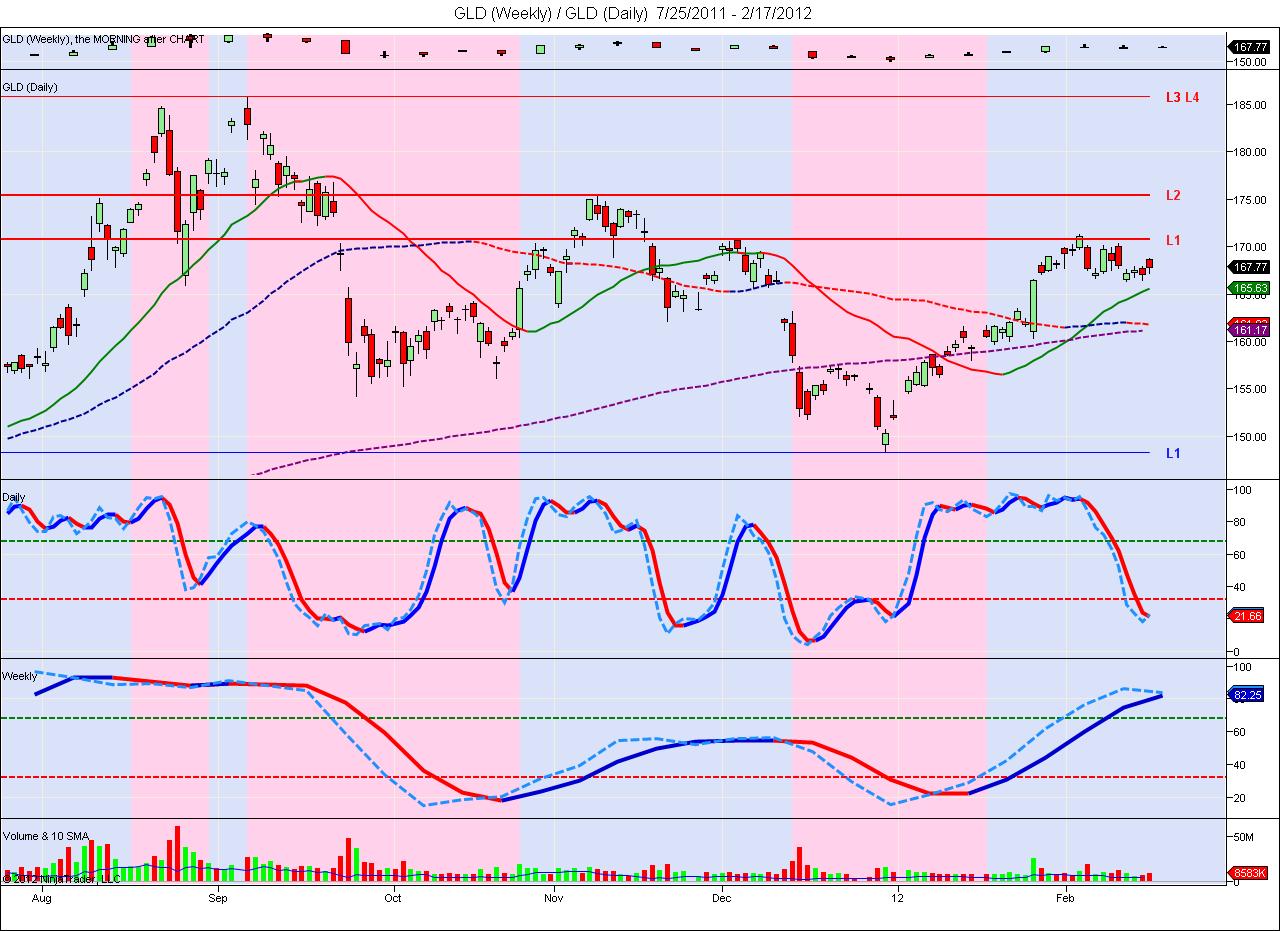The image size is (1280, 931).
Task: Click the red 'L1' resistance label
Action: pos(1173,240)
